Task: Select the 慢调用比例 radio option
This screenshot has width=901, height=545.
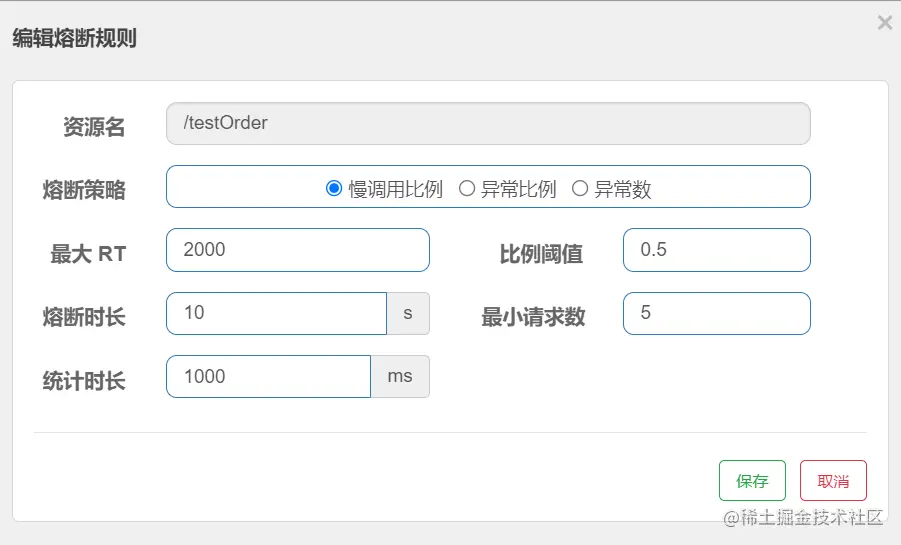Action: (x=334, y=189)
